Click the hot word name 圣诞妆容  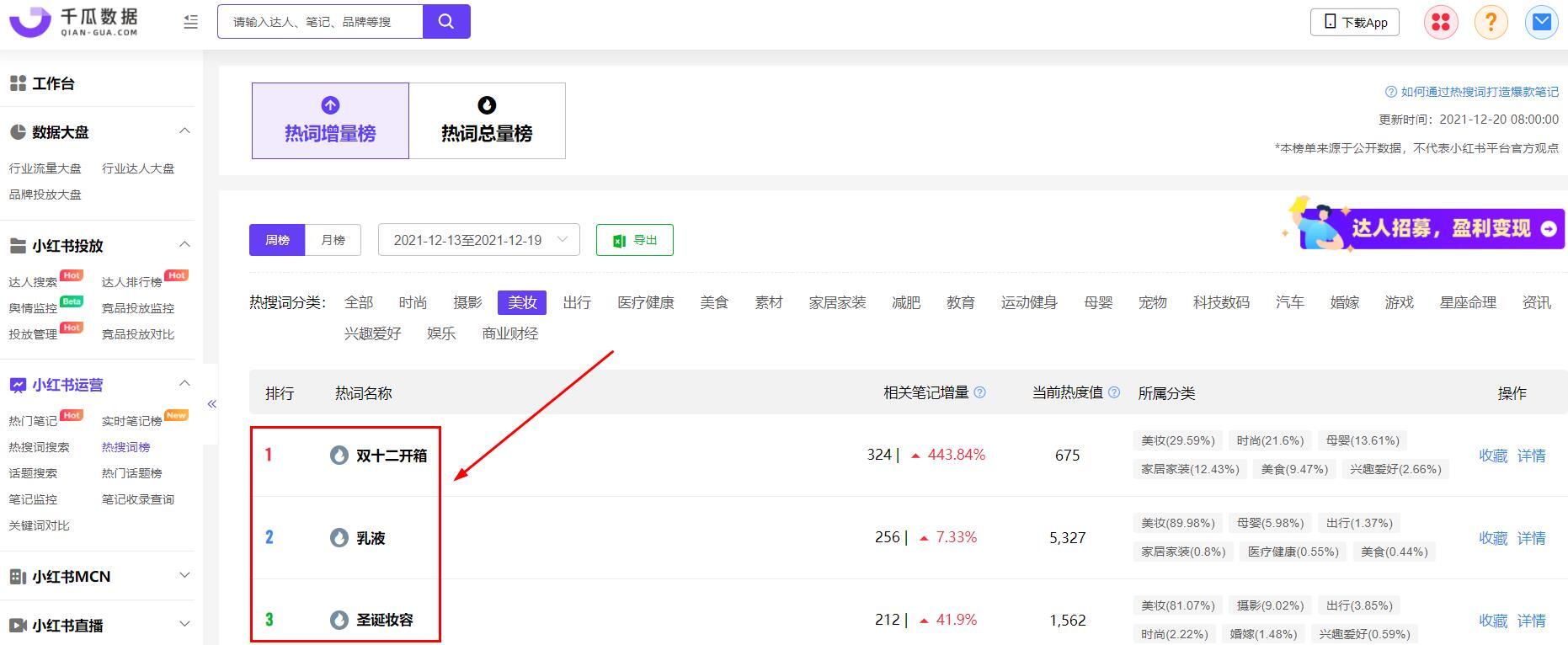[x=385, y=620]
